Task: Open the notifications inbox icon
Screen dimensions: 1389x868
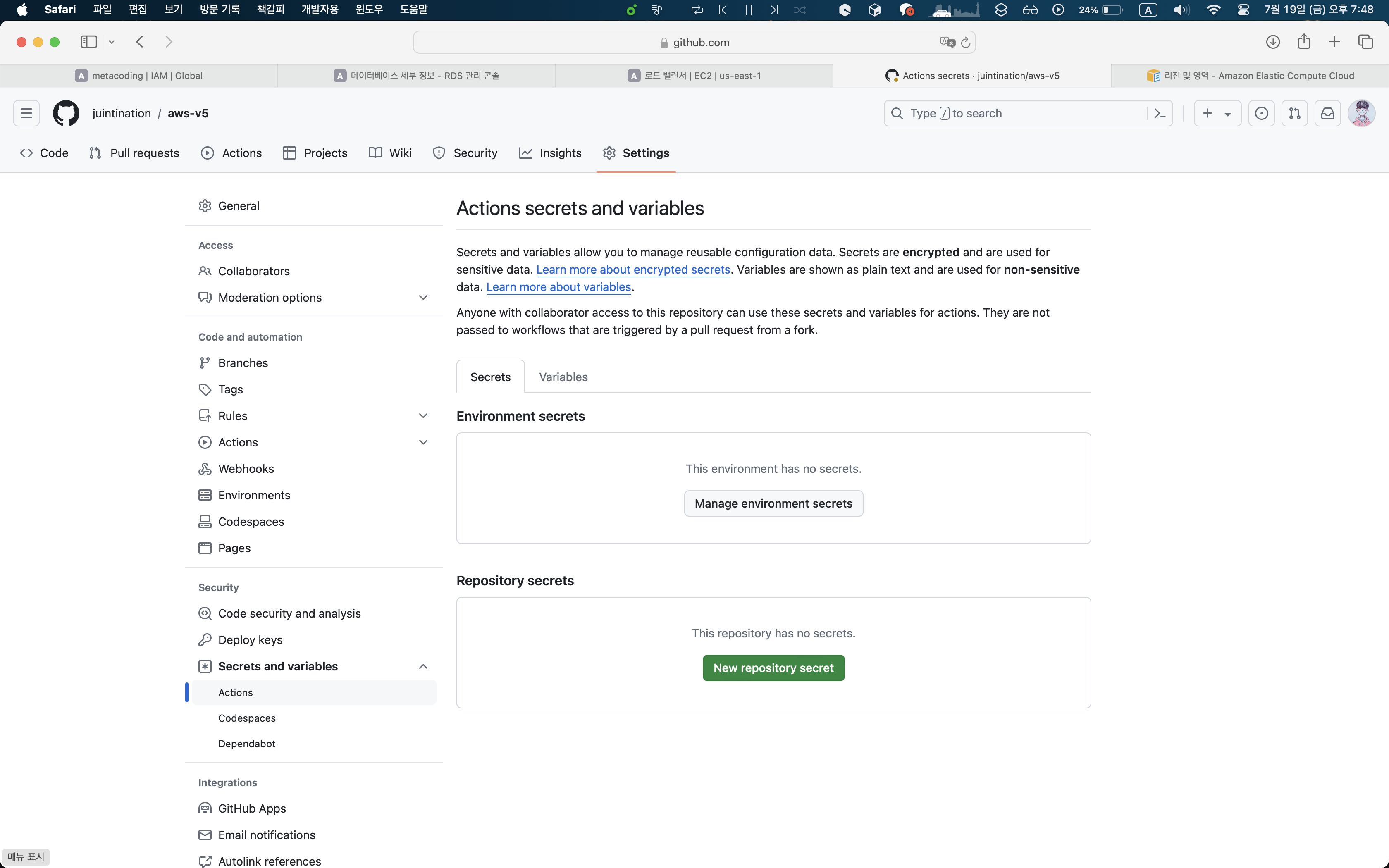Action: [1327, 113]
